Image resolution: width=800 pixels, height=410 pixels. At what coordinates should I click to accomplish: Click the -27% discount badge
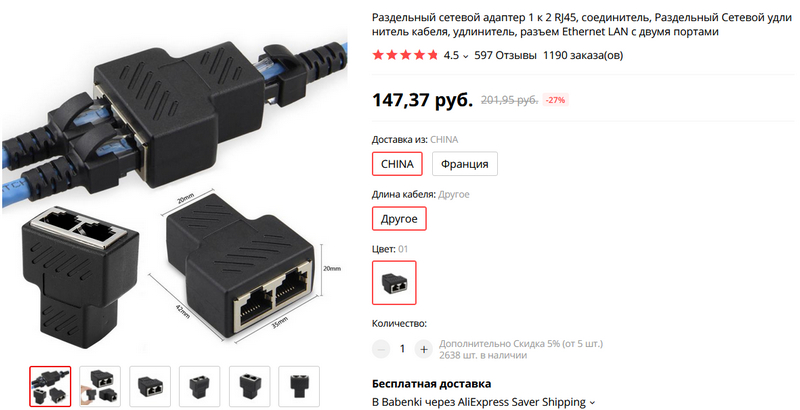[555, 100]
